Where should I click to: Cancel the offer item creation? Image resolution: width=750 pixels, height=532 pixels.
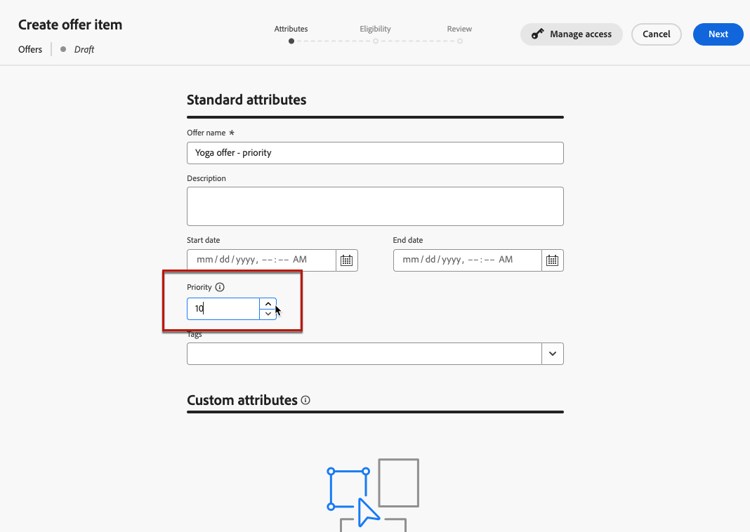coord(656,34)
